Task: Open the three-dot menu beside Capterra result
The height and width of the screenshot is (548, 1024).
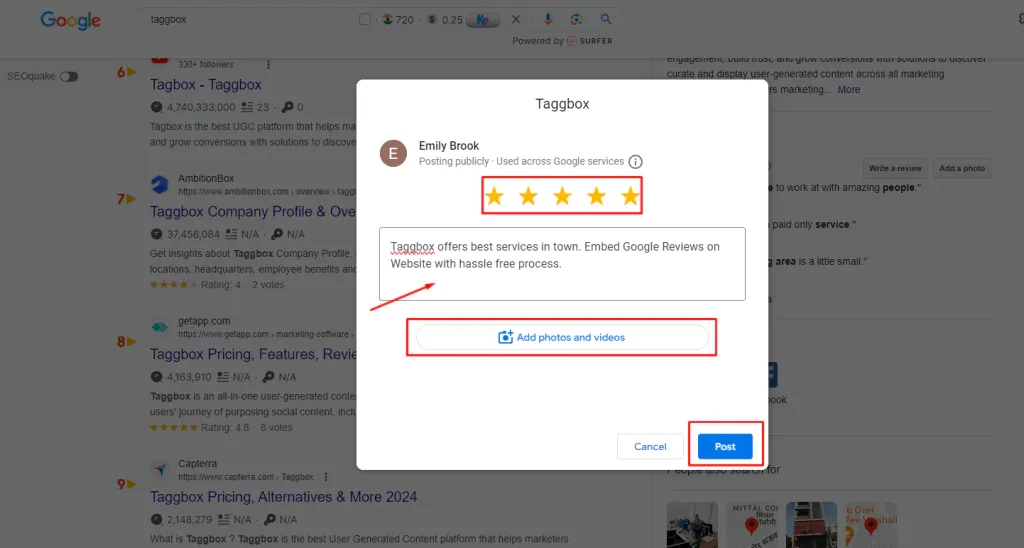Action: (326, 477)
